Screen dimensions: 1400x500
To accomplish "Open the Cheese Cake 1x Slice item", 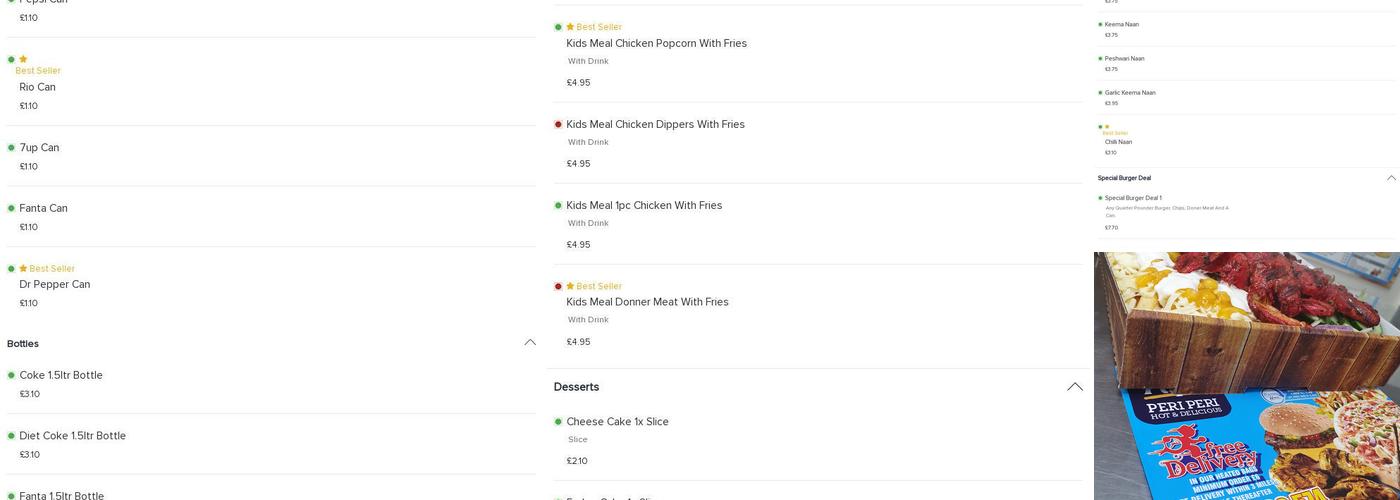I will pyautogui.click(x=617, y=422).
